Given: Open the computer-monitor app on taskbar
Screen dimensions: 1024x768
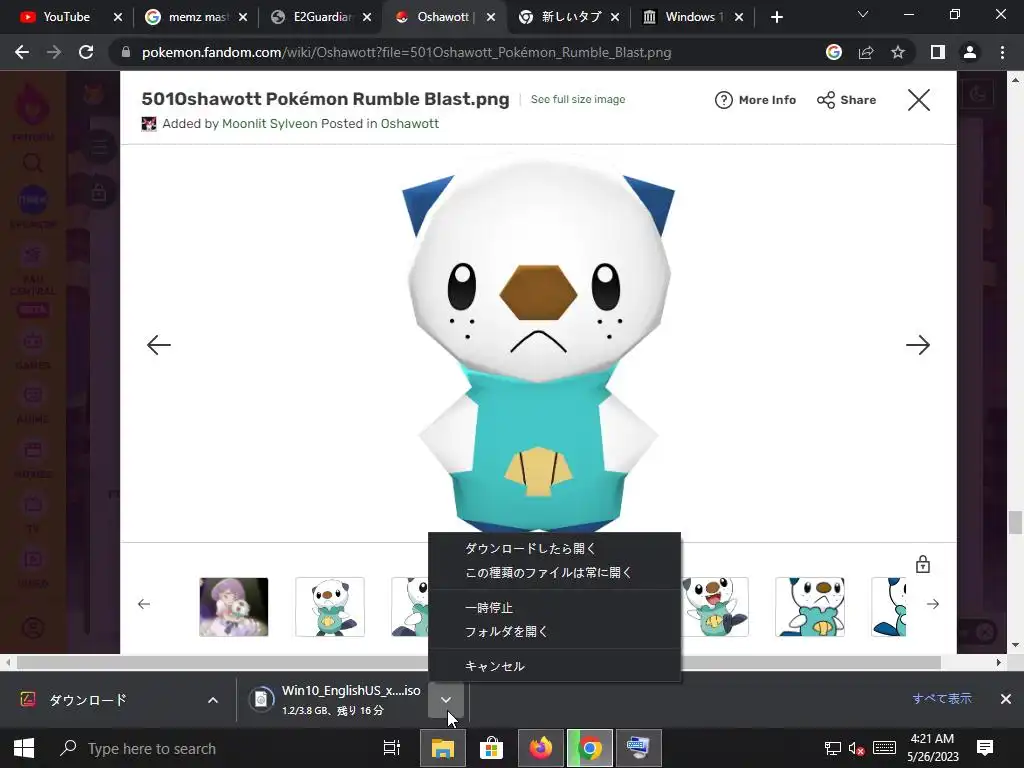Looking at the screenshot, I should click(x=639, y=748).
